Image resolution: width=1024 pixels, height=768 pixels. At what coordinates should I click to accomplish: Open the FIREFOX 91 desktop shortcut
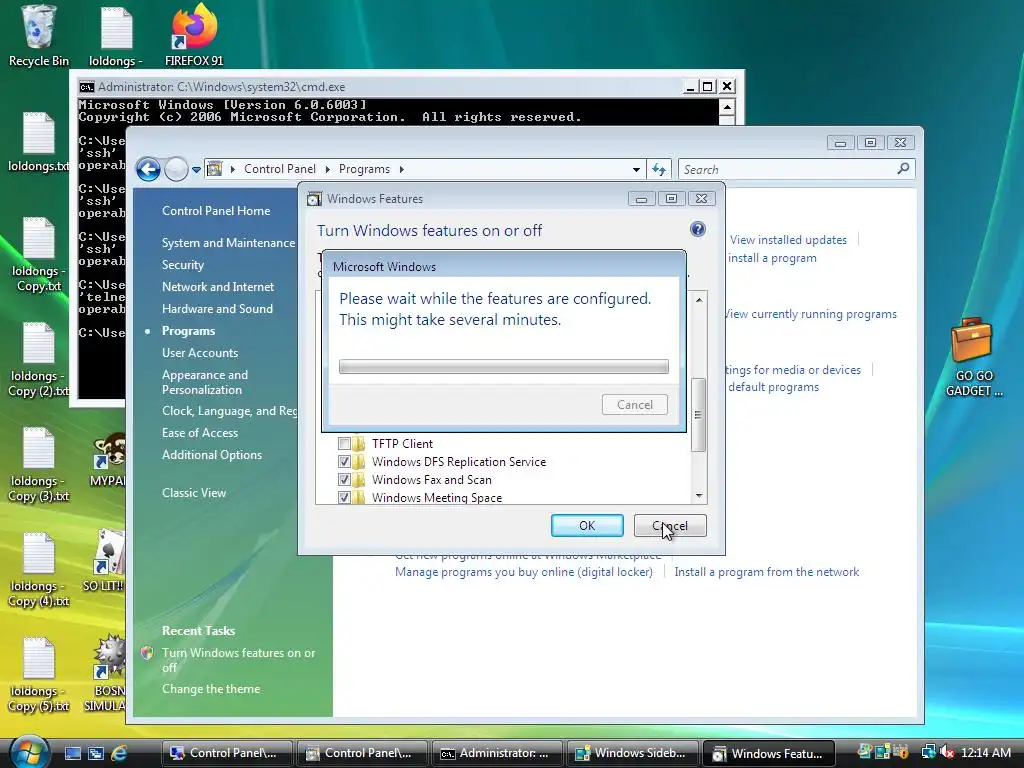click(194, 36)
